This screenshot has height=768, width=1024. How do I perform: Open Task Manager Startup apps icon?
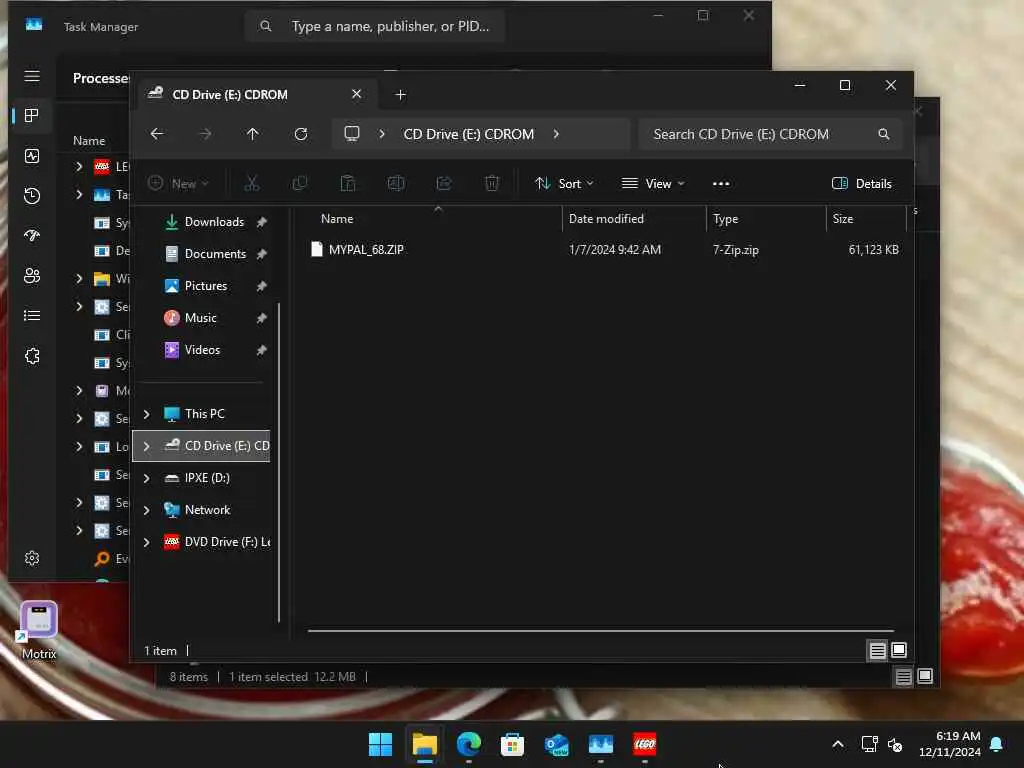point(32,236)
